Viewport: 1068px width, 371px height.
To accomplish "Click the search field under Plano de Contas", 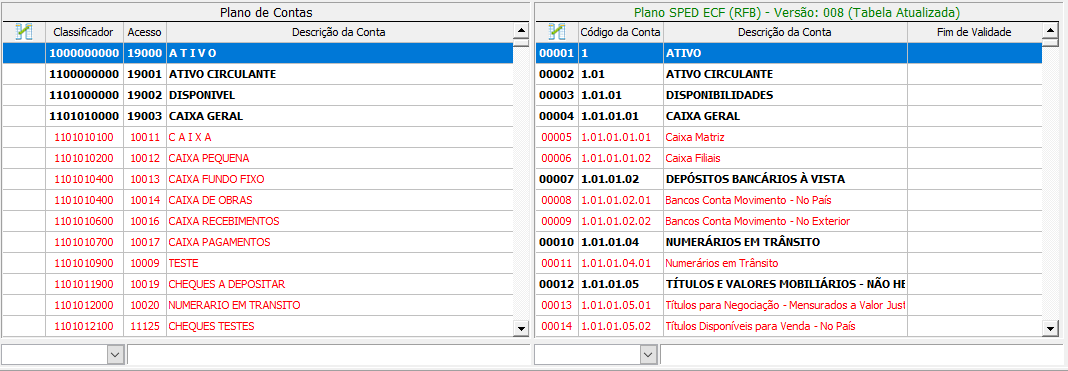I will pos(328,355).
